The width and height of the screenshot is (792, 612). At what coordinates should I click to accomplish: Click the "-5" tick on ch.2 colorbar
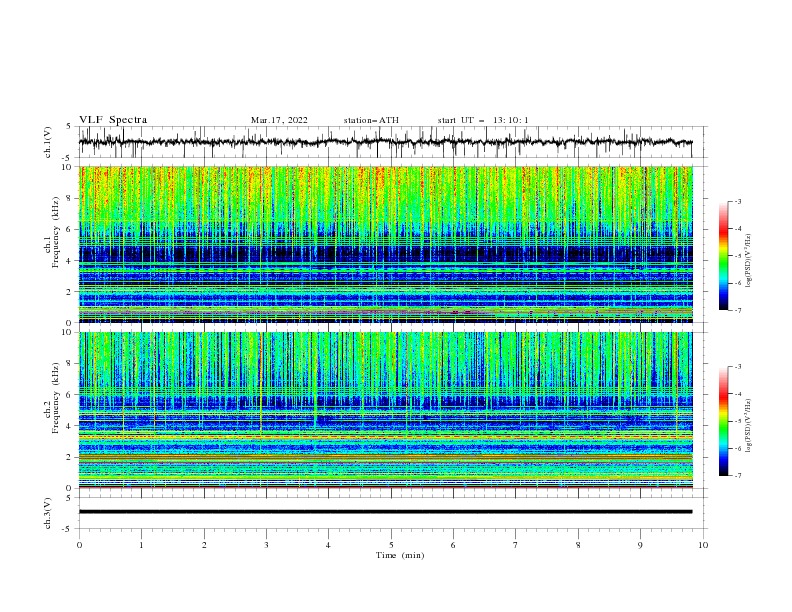coord(737,421)
